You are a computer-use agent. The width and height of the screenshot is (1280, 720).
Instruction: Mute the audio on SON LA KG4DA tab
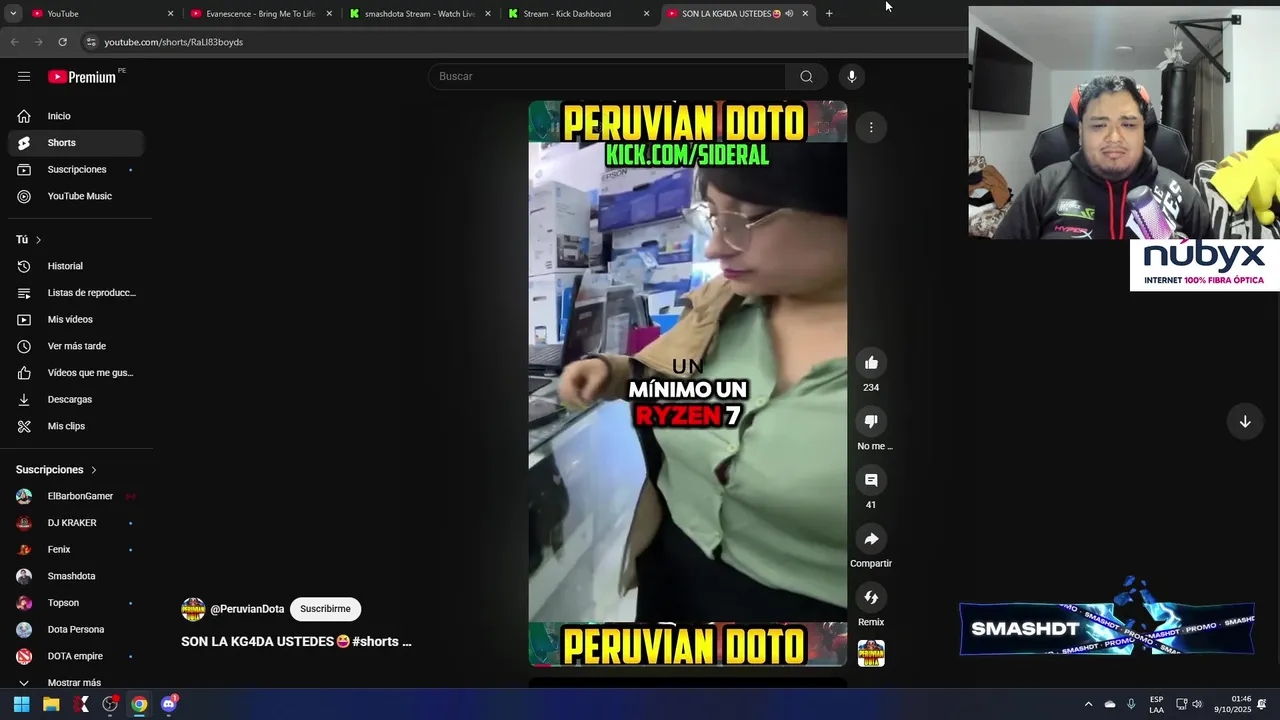789,14
